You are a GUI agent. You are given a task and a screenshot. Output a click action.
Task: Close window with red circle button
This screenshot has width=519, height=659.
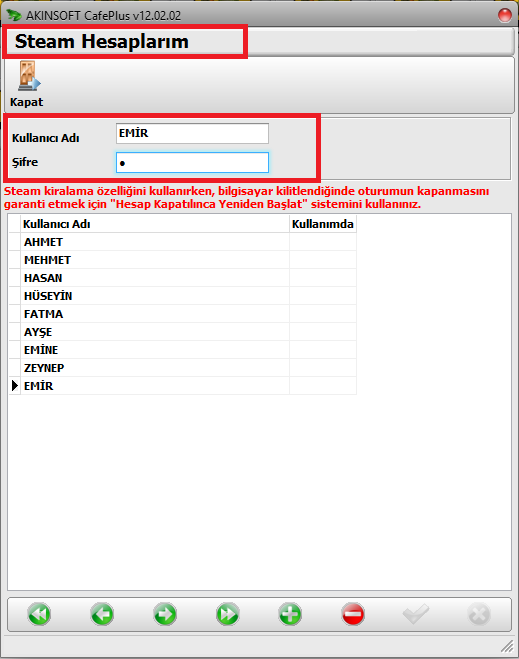click(x=505, y=15)
